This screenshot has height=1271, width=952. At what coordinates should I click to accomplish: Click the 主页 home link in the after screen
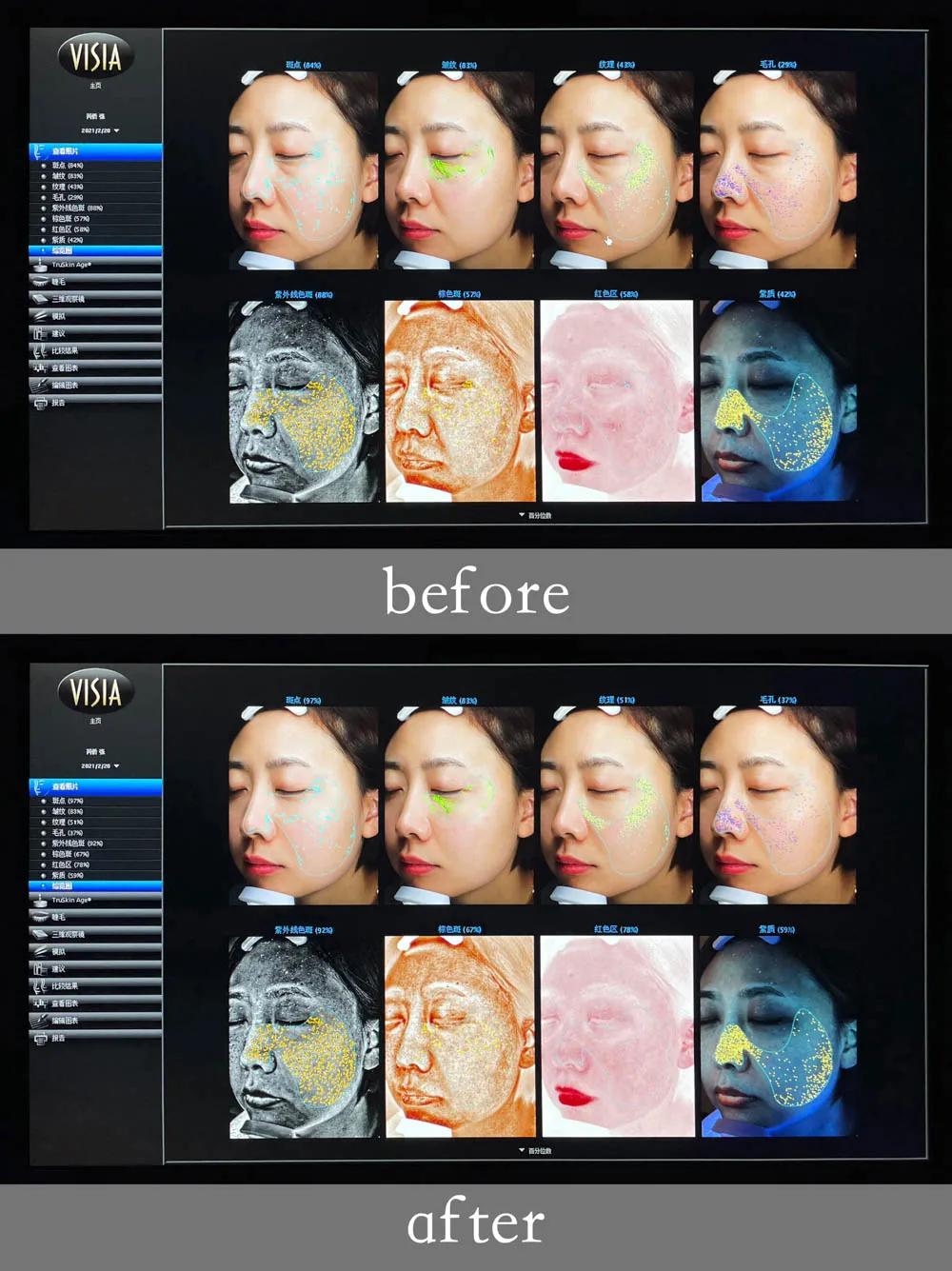95,721
